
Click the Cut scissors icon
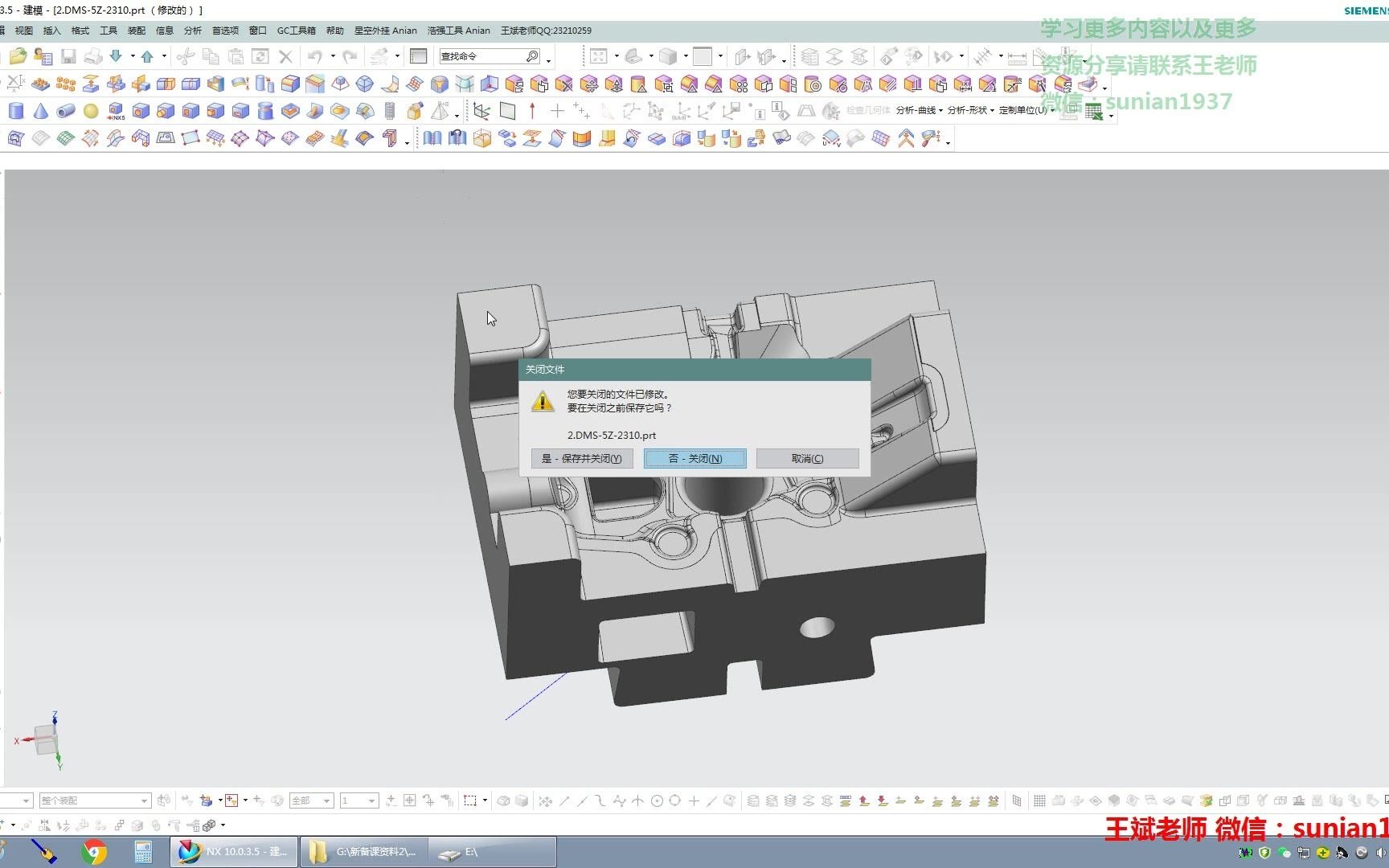186,55
